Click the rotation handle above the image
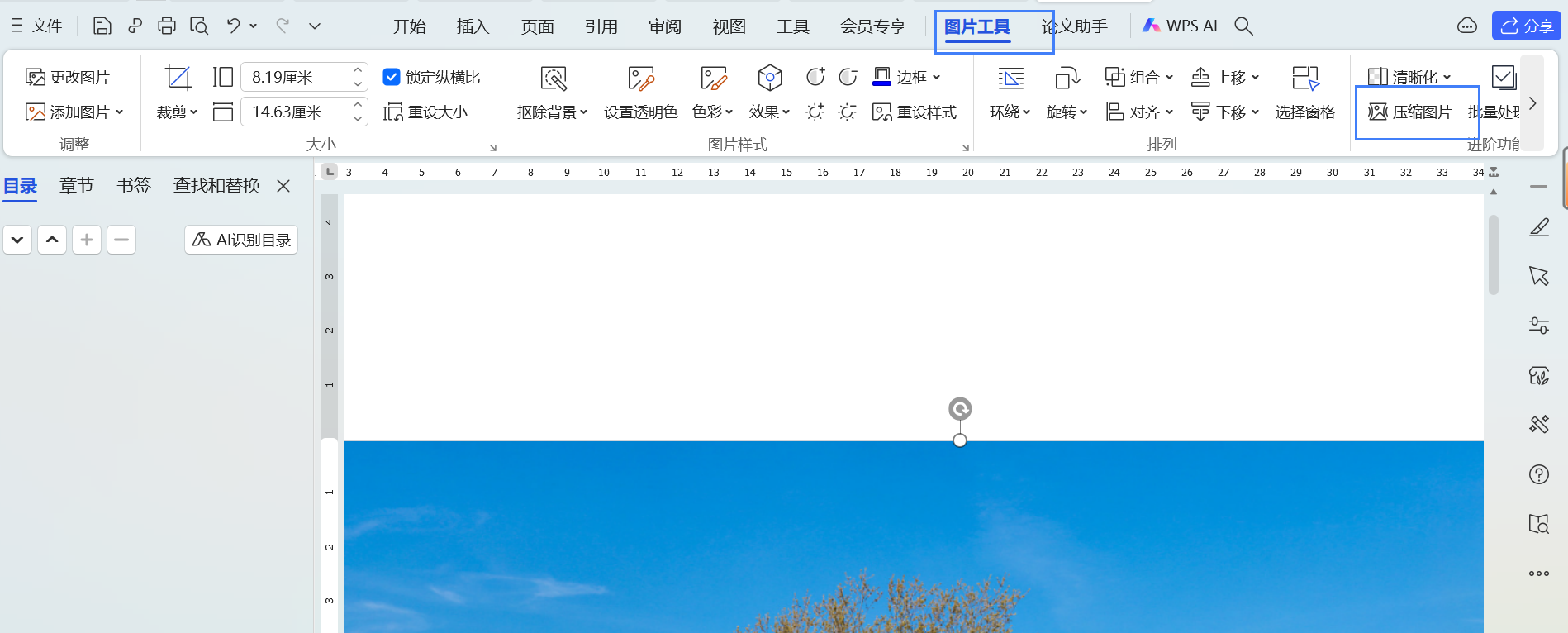The image size is (1568, 633). [x=960, y=409]
